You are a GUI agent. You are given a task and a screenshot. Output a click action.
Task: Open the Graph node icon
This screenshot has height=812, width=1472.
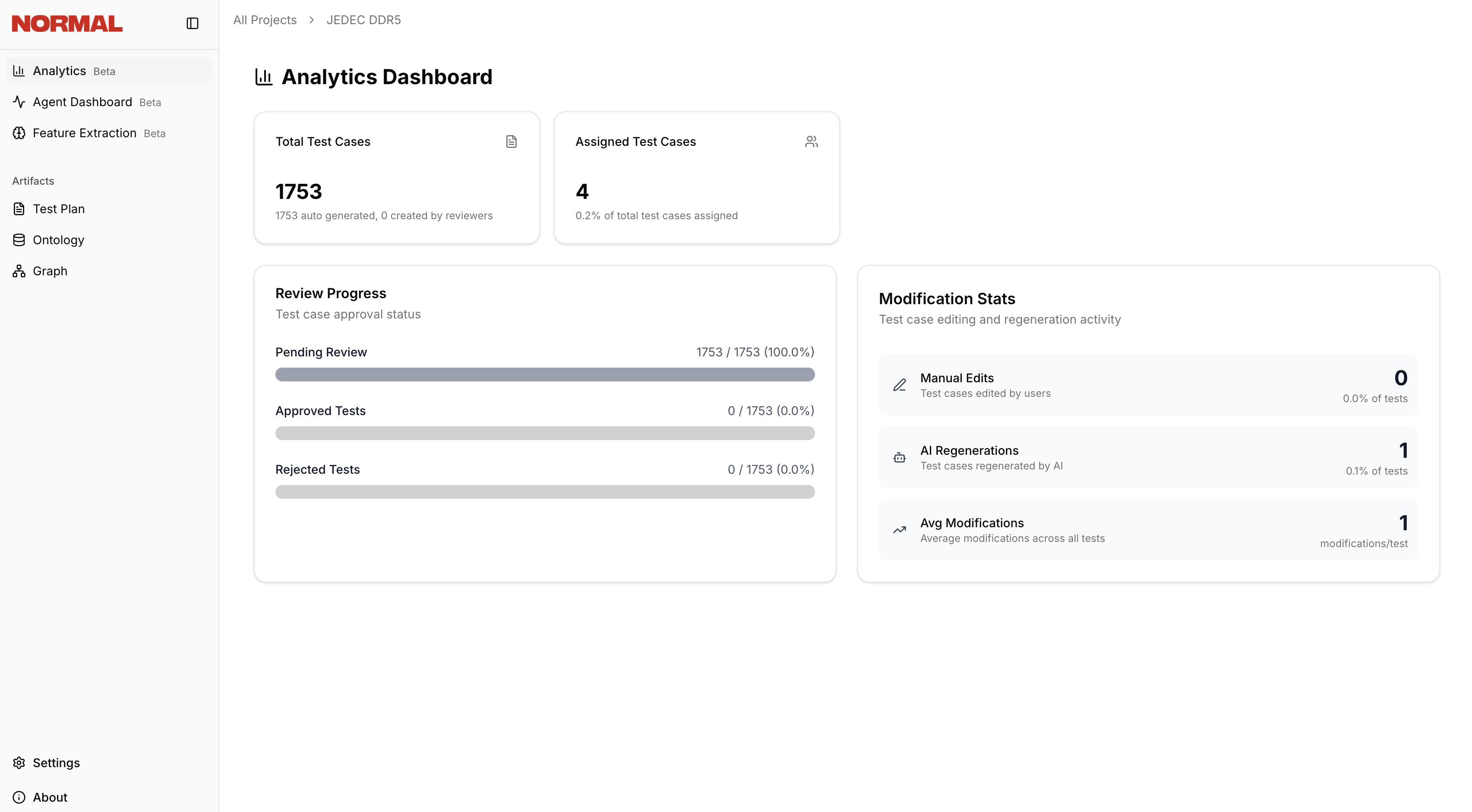coord(19,271)
